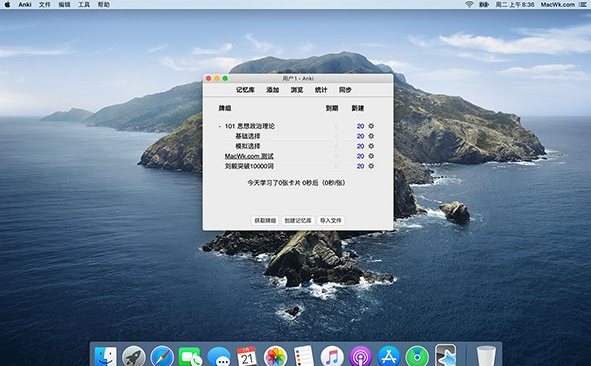Screen dimensions: 591x366
Task: Open Calendar showing 21 in Dock
Action: coord(247,356)
